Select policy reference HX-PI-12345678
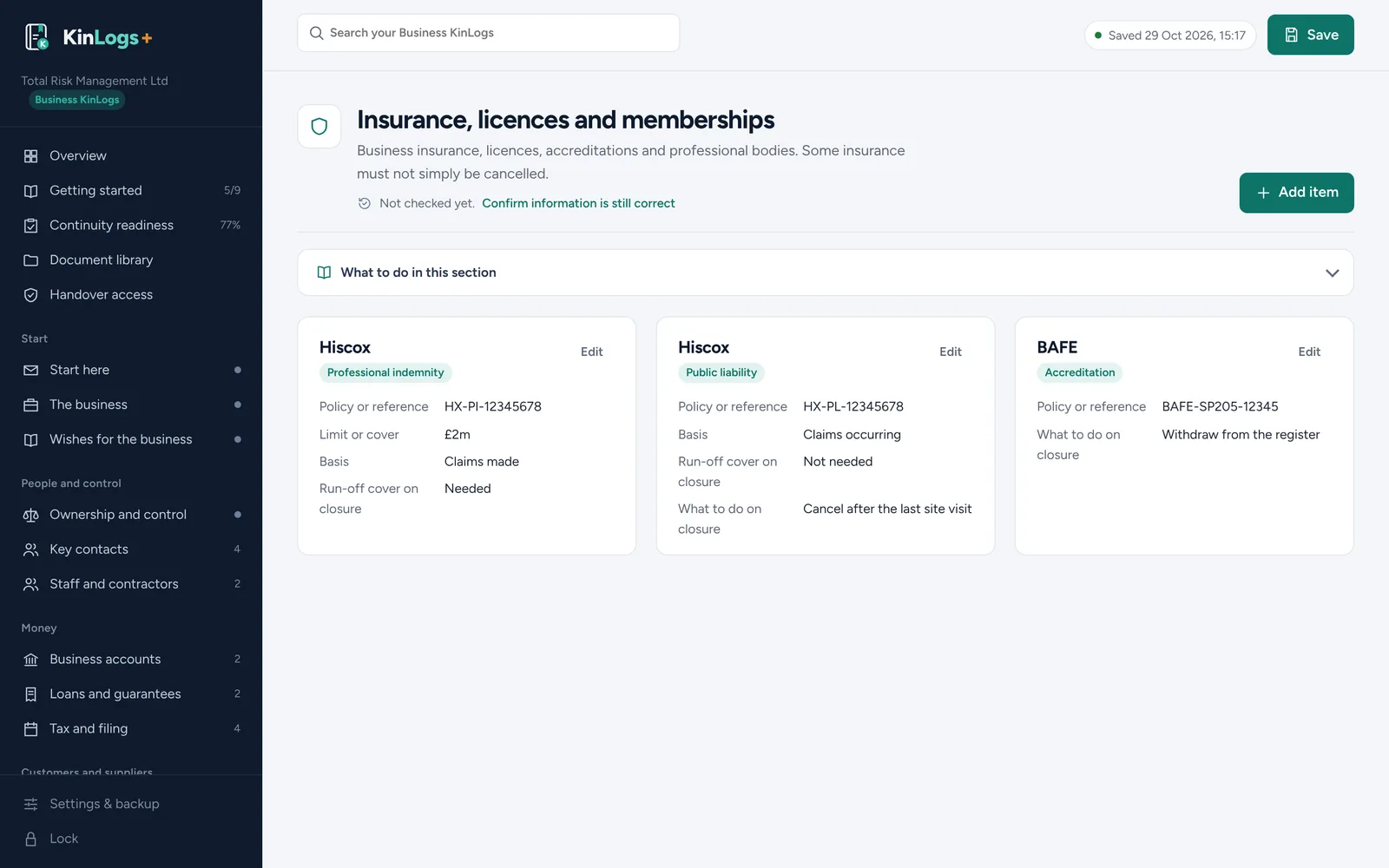The height and width of the screenshot is (868, 1389). 493,406
